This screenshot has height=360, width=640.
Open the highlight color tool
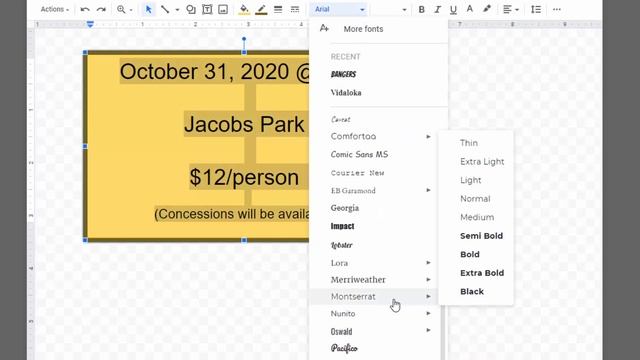point(487,9)
